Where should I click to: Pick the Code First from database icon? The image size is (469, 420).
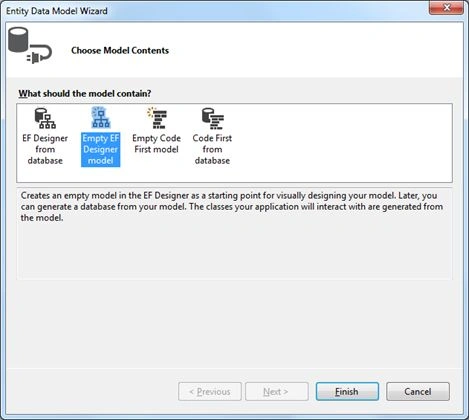[213, 118]
